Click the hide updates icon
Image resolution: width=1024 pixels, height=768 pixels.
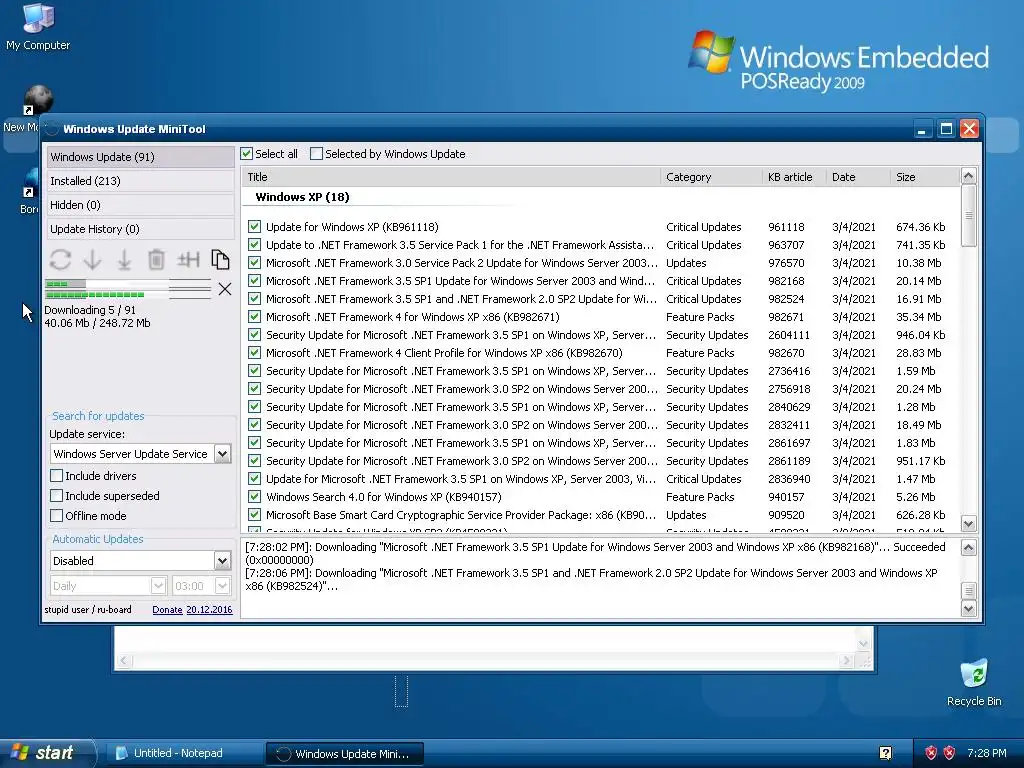pos(188,259)
